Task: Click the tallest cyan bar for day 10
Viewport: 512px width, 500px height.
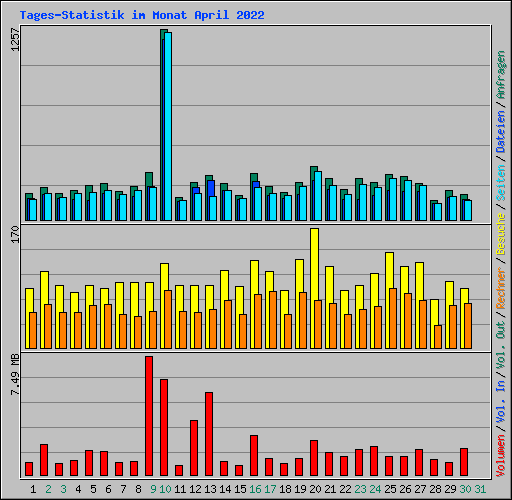Action: 168,126
